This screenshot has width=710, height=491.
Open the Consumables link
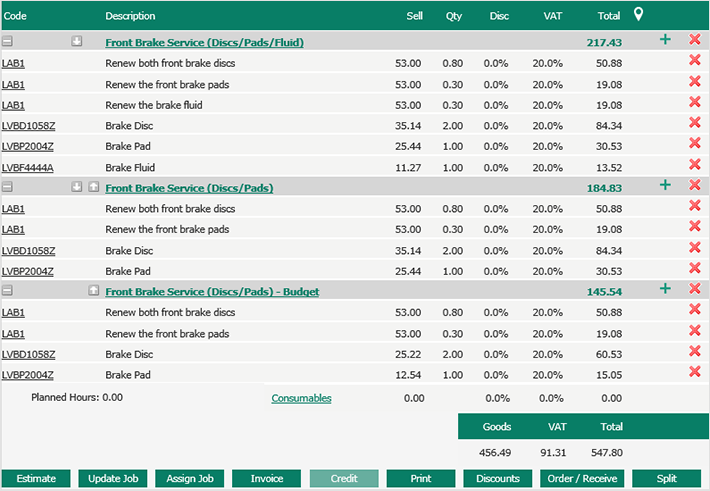(x=301, y=398)
